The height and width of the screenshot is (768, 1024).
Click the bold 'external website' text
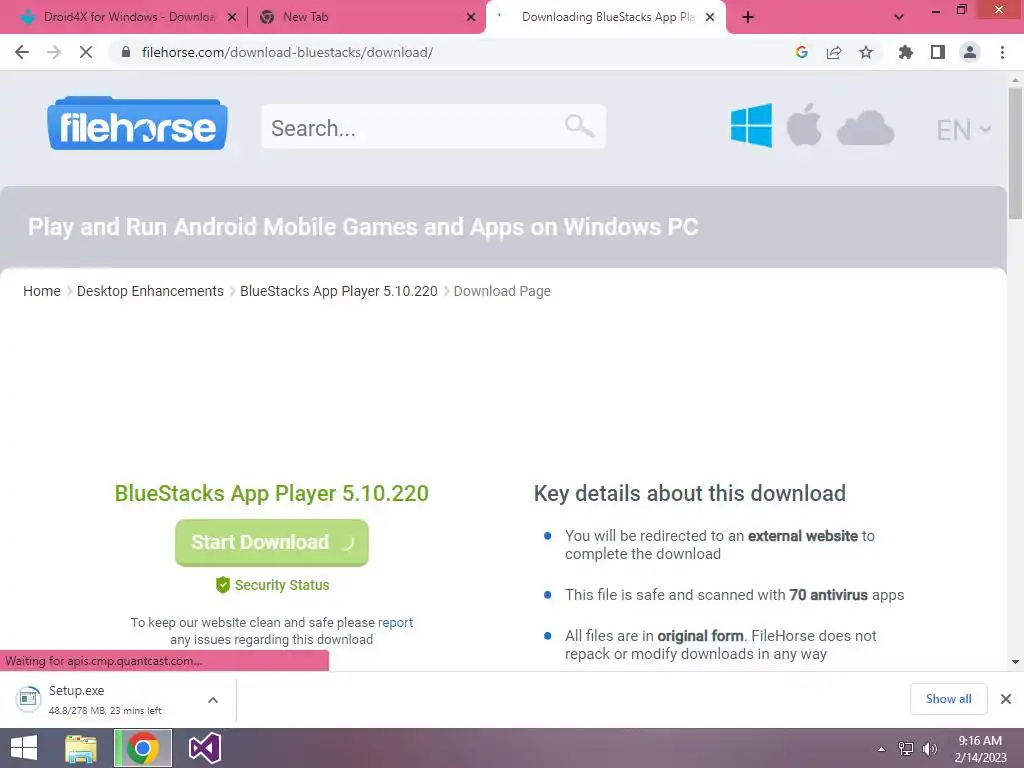(803, 536)
